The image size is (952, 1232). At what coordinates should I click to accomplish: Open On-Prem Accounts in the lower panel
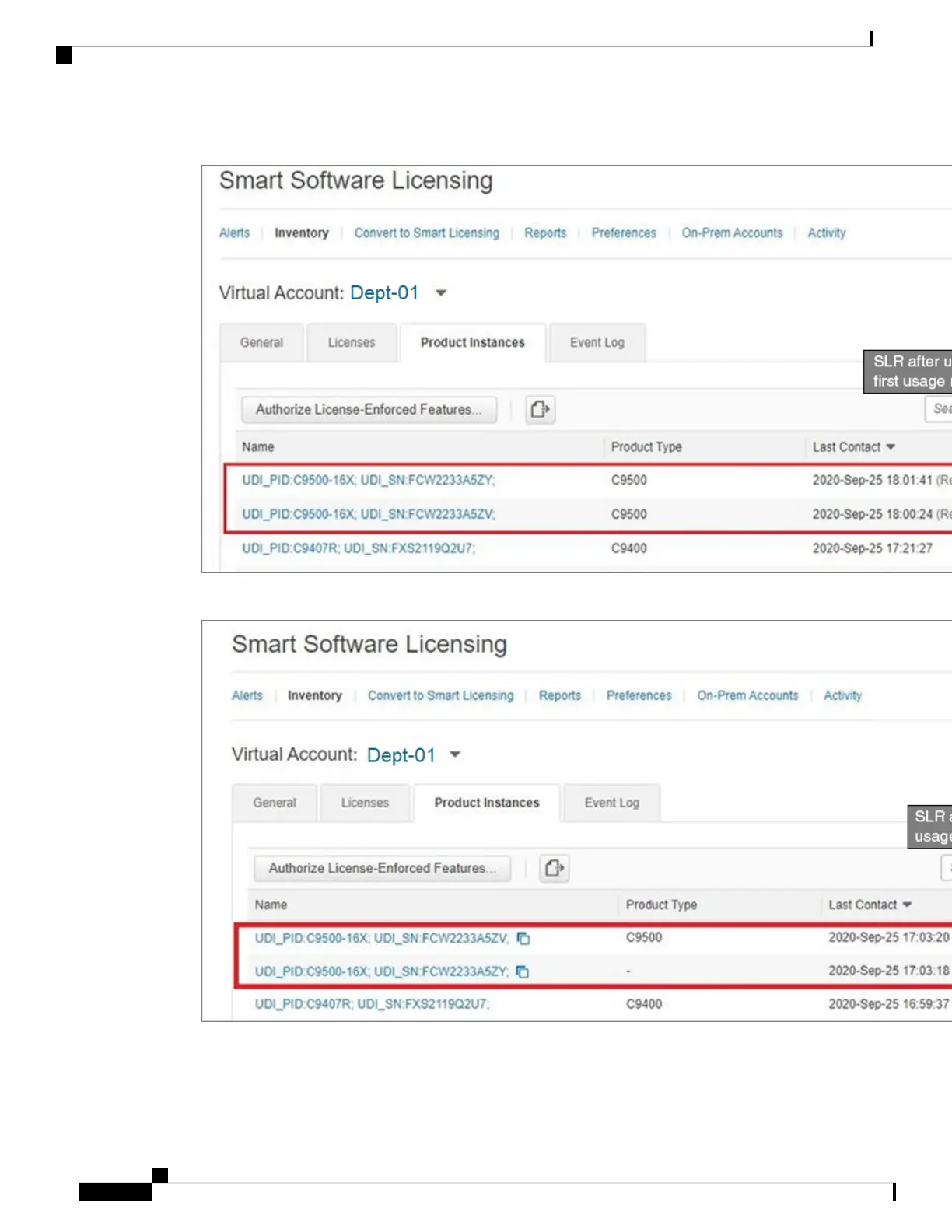(748, 695)
